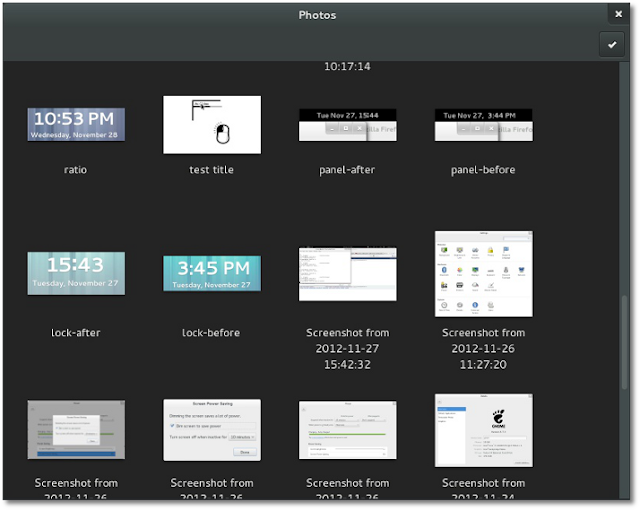Open the Screen Power Saving screenshot thumbnail
The image size is (640, 510).
point(212,430)
